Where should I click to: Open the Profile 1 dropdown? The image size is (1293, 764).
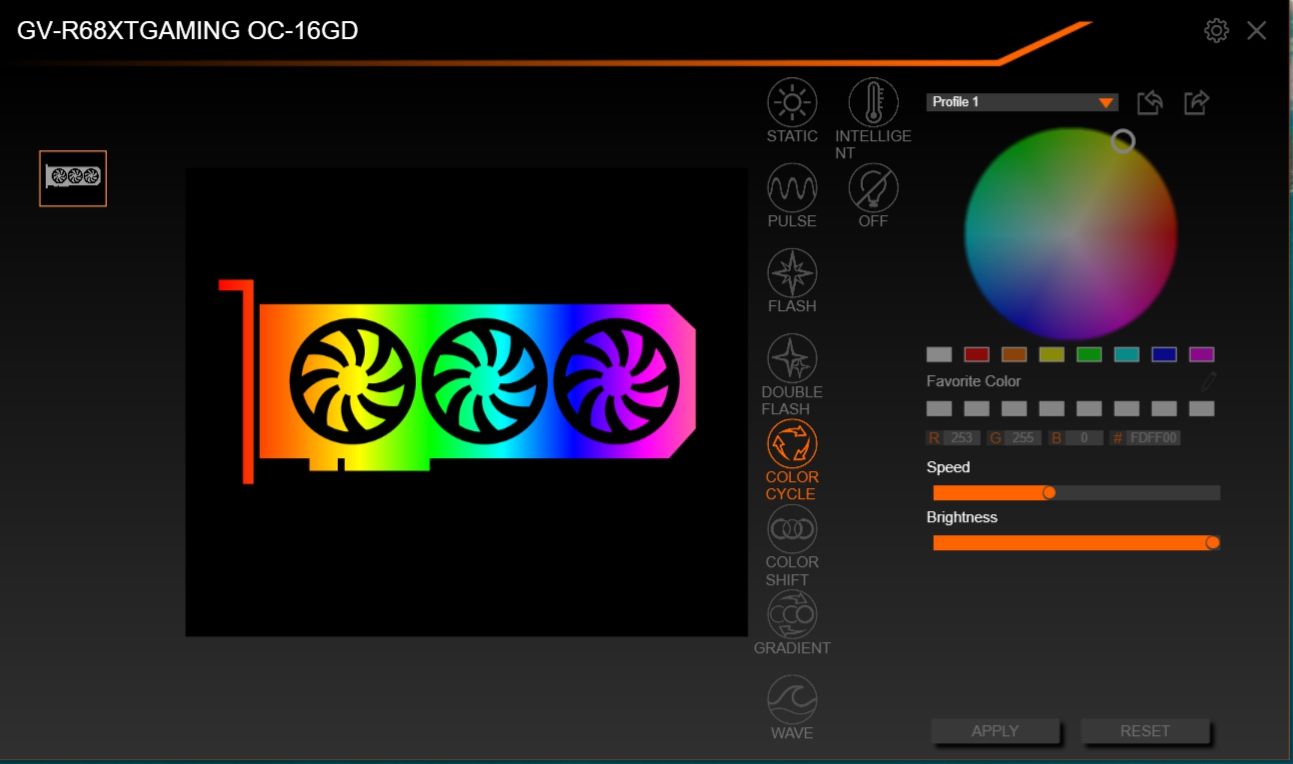point(1022,102)
